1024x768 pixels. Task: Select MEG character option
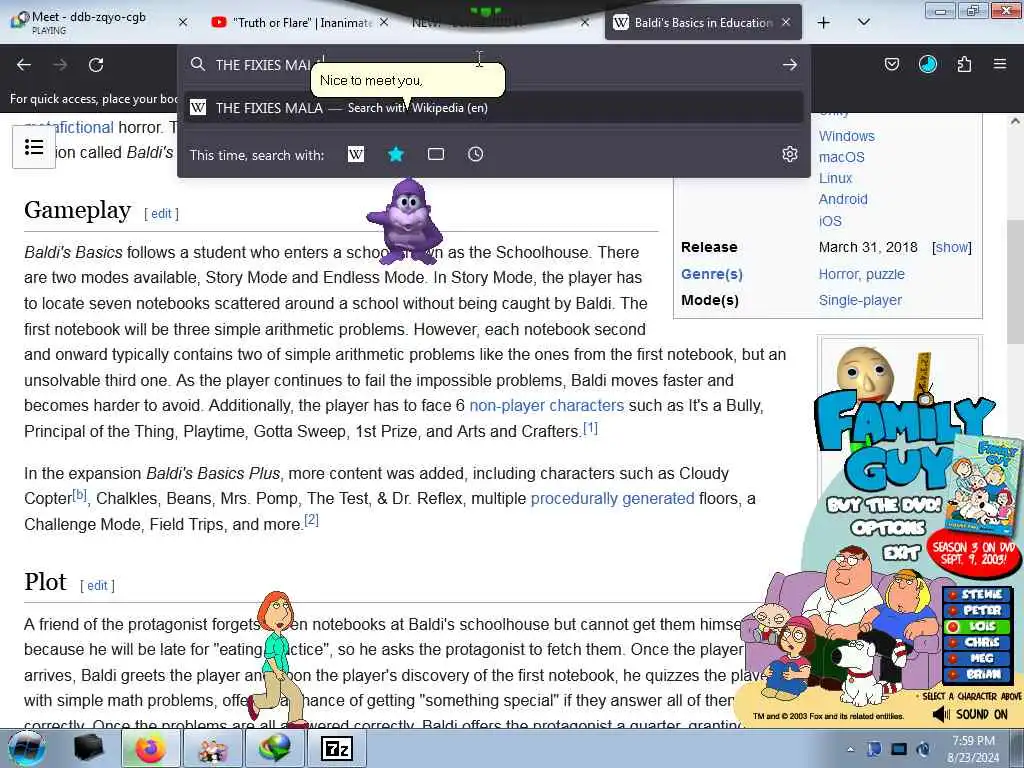click(x=978, y=658)
